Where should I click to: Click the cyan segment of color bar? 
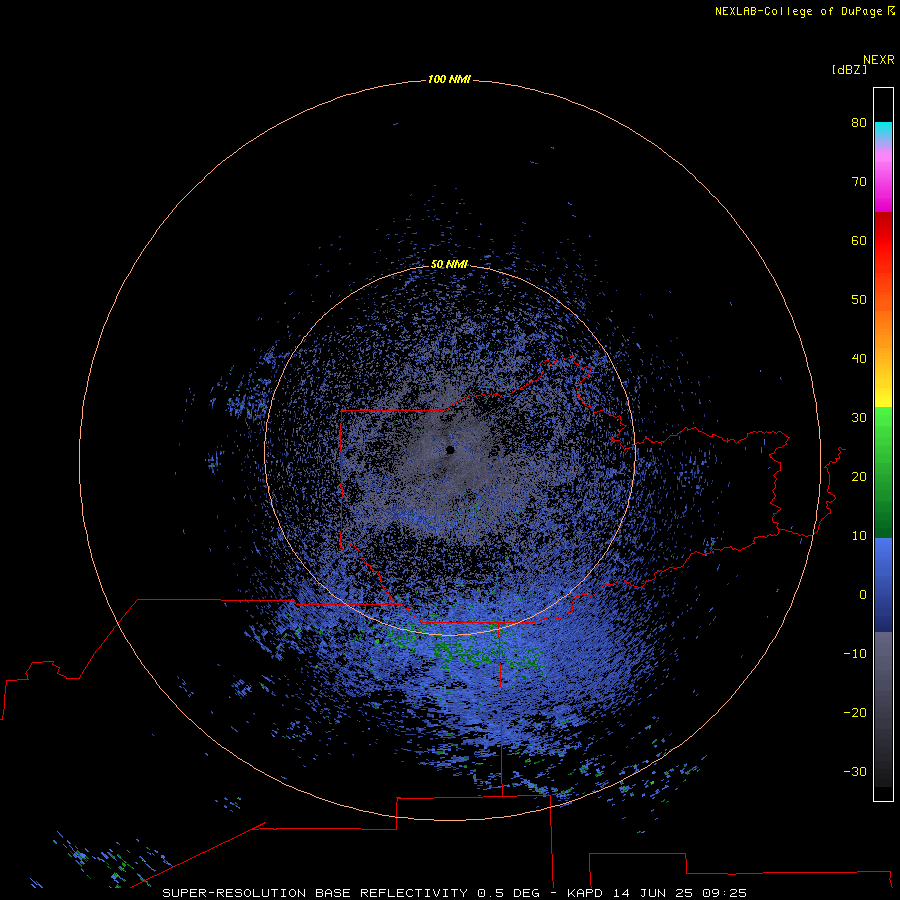883,131
